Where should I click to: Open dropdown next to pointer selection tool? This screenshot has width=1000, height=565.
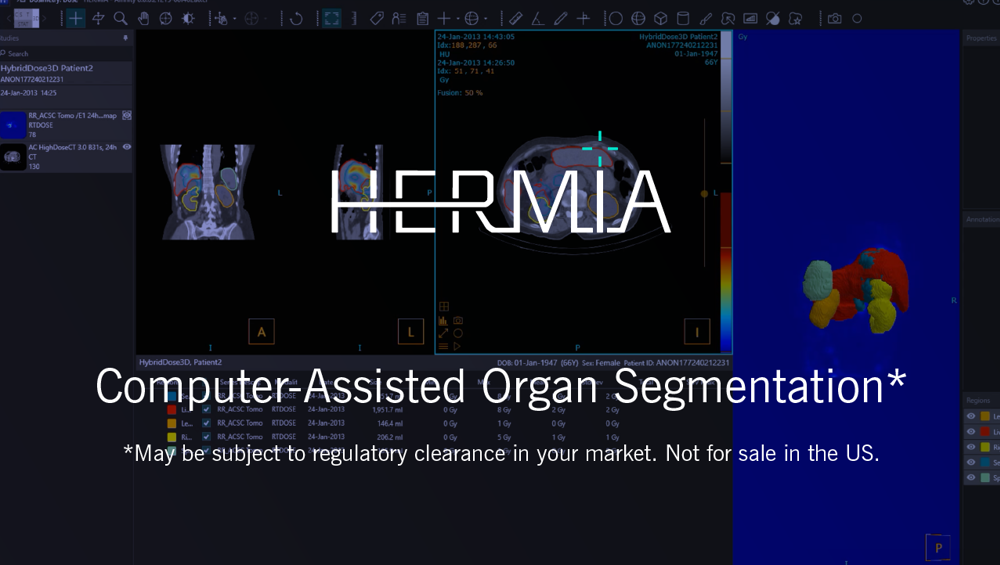click(x=233, y=19)
